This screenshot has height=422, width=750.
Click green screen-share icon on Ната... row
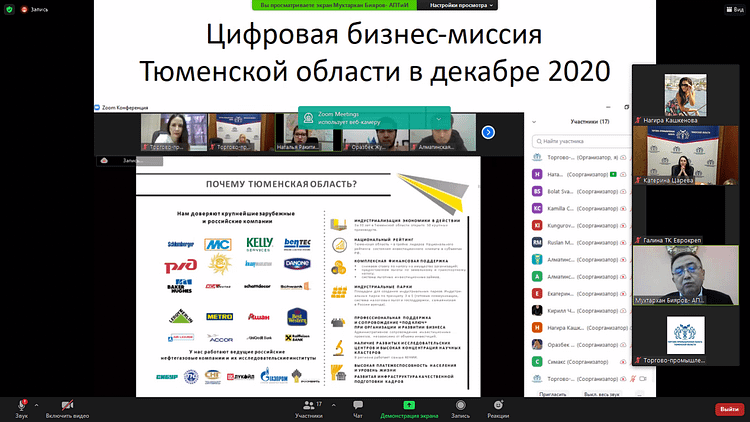point(613,175)
